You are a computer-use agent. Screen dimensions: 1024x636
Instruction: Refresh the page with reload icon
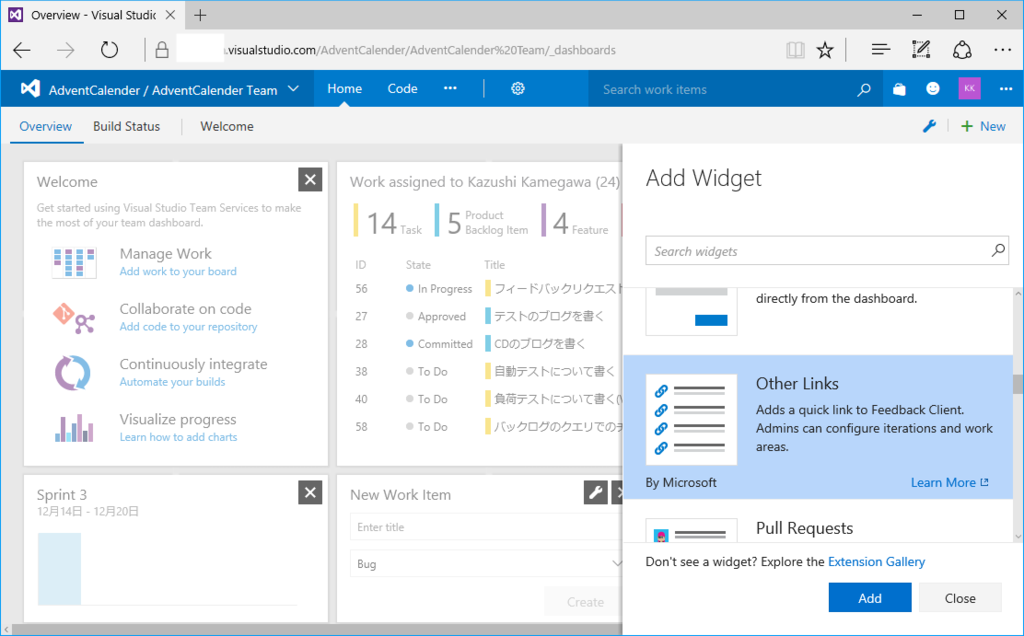[x=109, y=50]
